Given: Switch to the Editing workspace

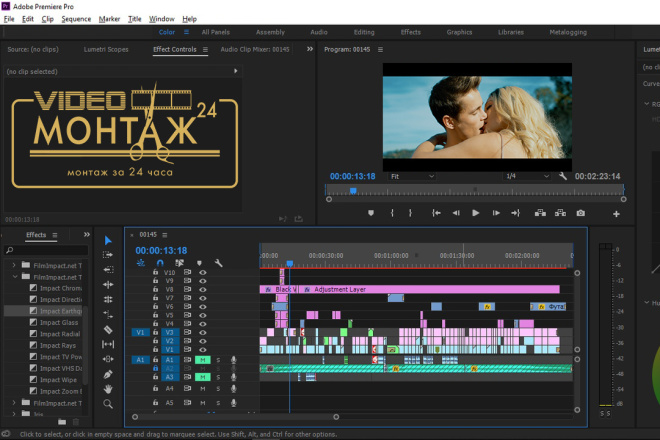Looking at the screenshot, I should [364, 32].
